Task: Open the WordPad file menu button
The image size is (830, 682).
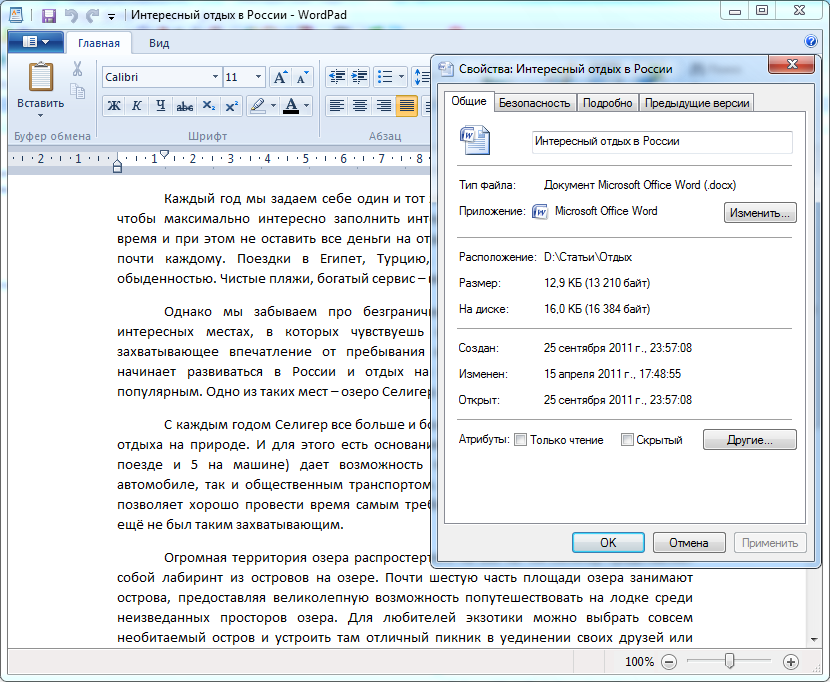Action: pos(35,43)
